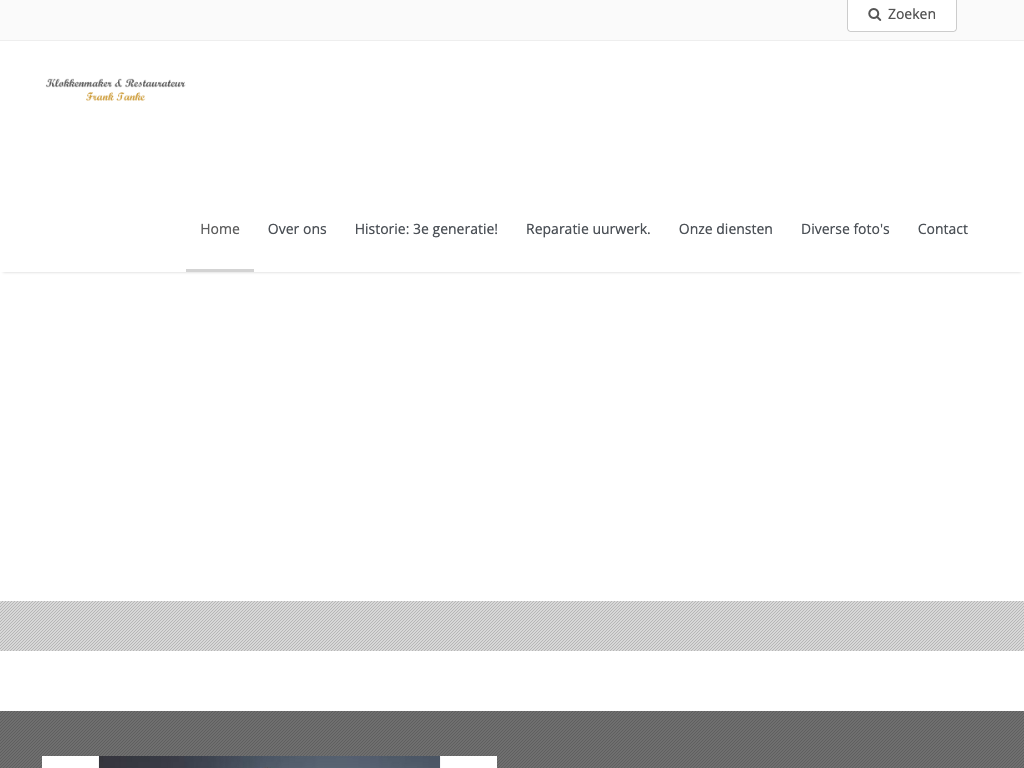Viewport: 1024px width, 768px height.
Task: Go to the Home menu item
Action: [219, 229]
